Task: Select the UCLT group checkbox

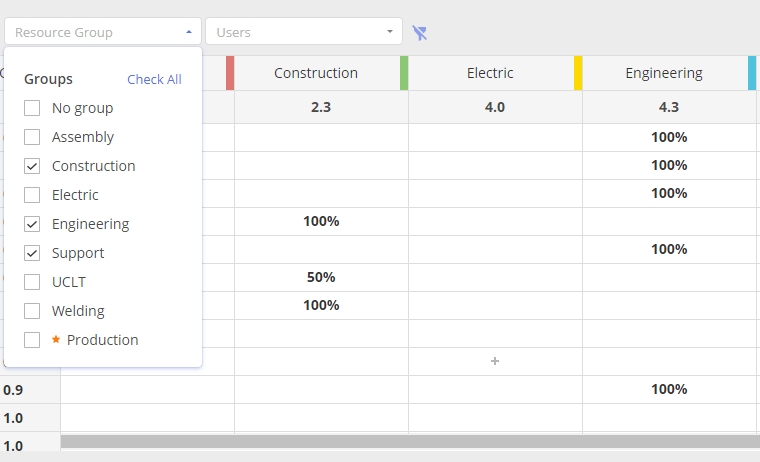Action: pos(32,282)
